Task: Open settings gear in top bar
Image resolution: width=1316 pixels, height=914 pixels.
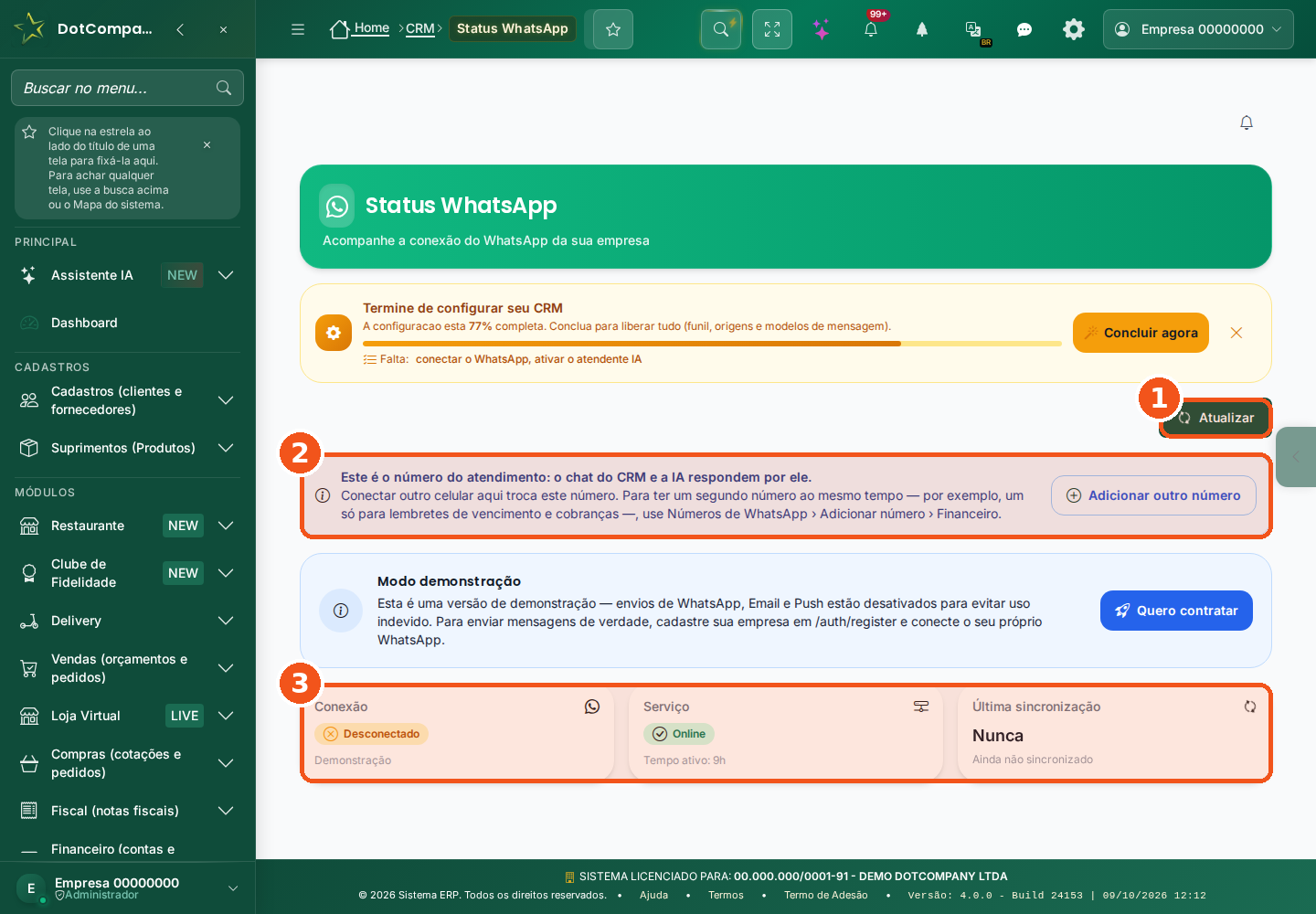Action: pyautogui.click(x=1074, y=29)
